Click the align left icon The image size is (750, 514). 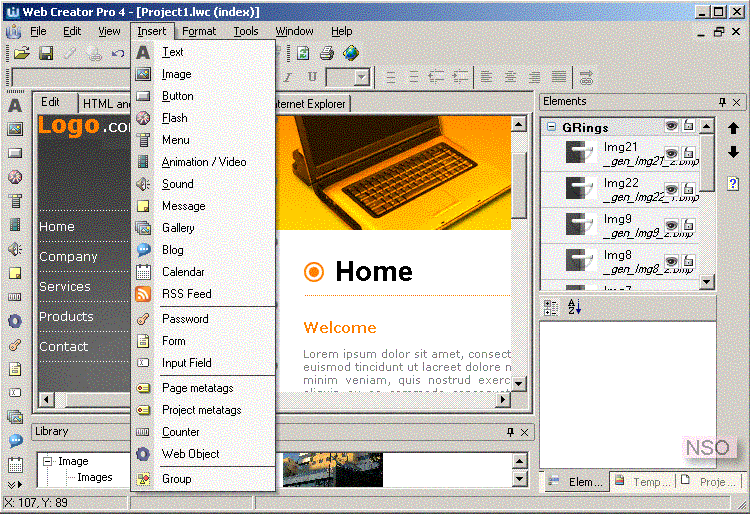click(x=486, y=77)
